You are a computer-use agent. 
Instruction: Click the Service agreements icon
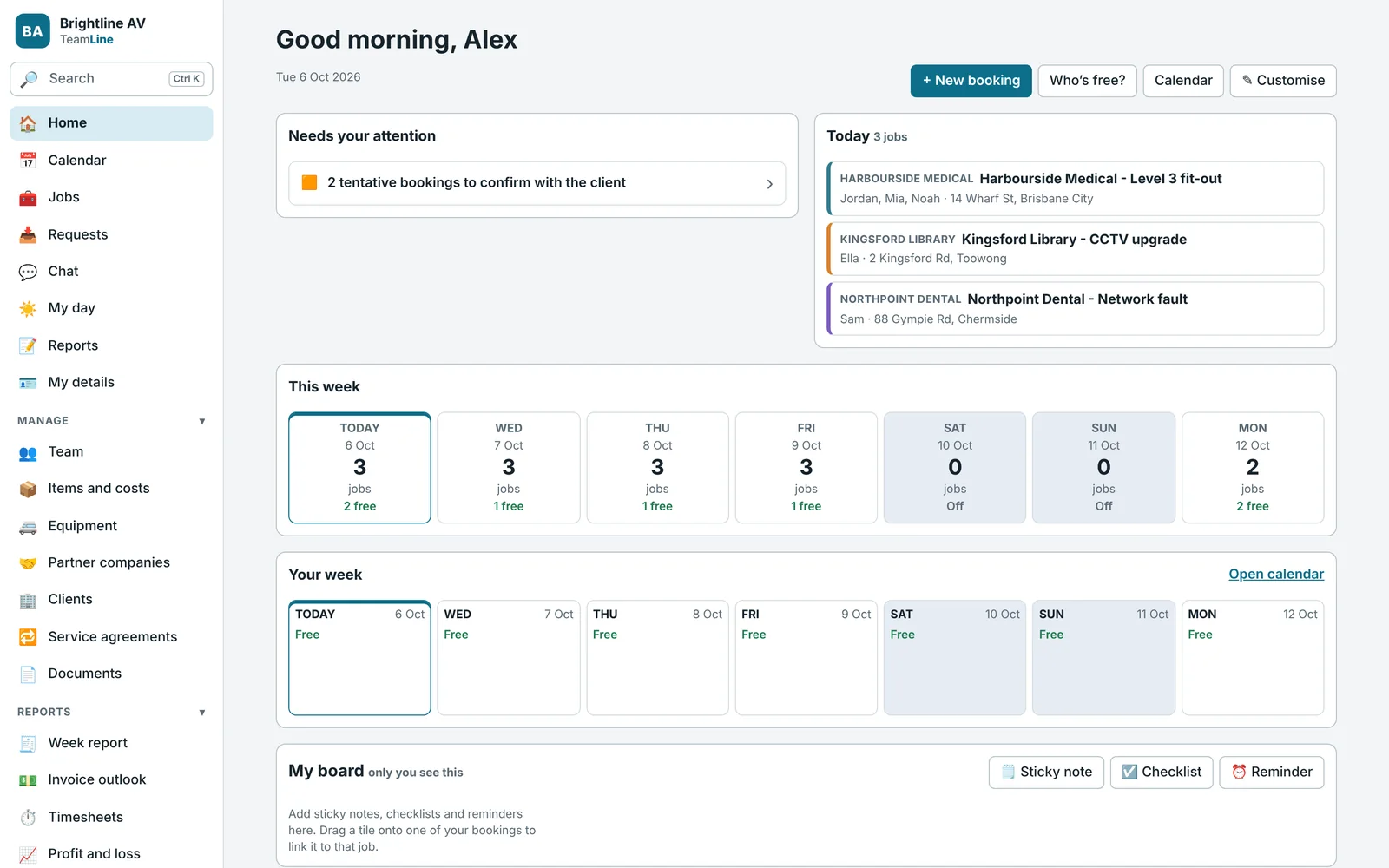coord(28,637)
